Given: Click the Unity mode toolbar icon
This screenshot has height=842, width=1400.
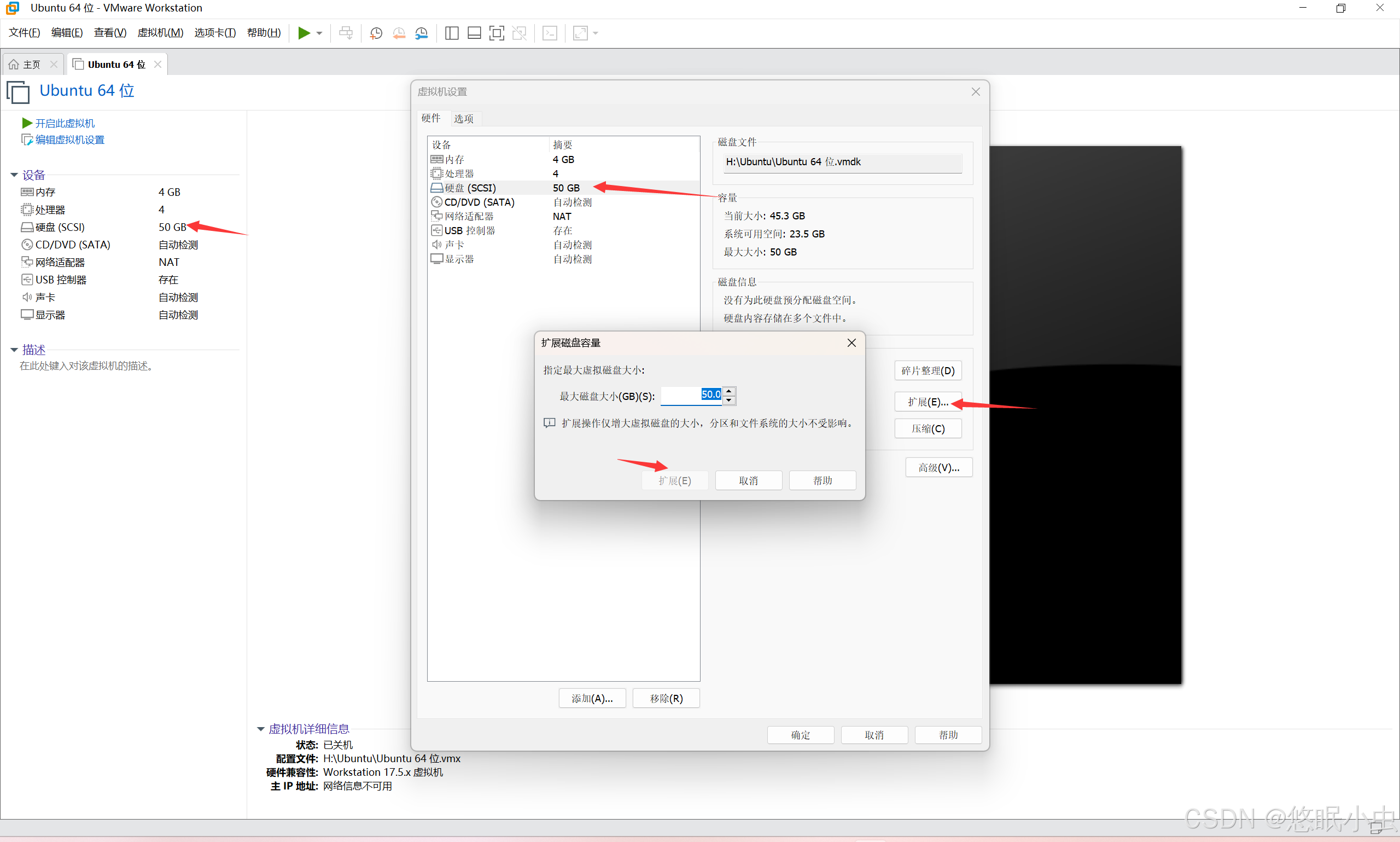Looking at the screenshot, I should coord(520,33).
